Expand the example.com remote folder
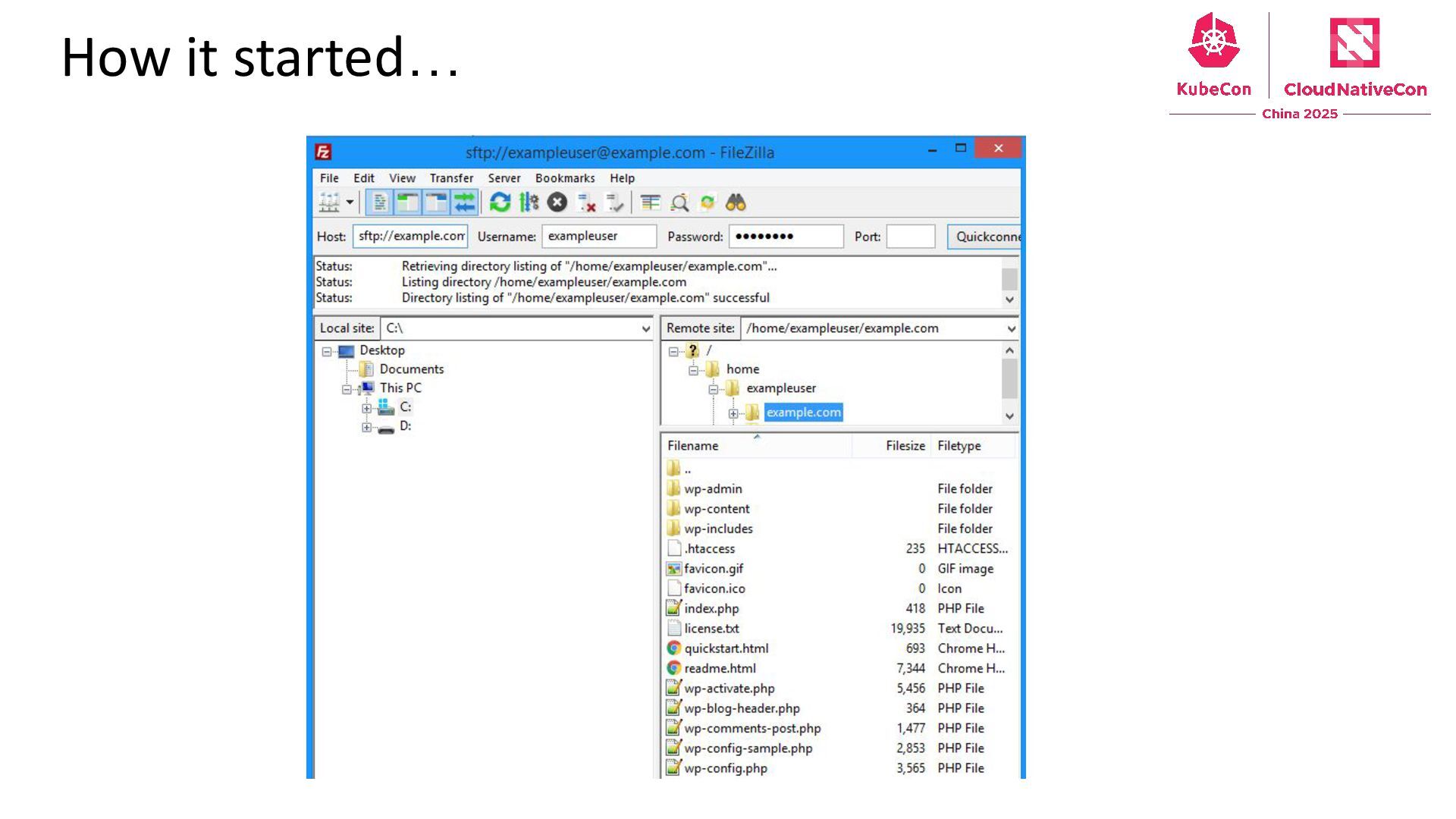Screen dimensions: 1456x819 [733, 413]
